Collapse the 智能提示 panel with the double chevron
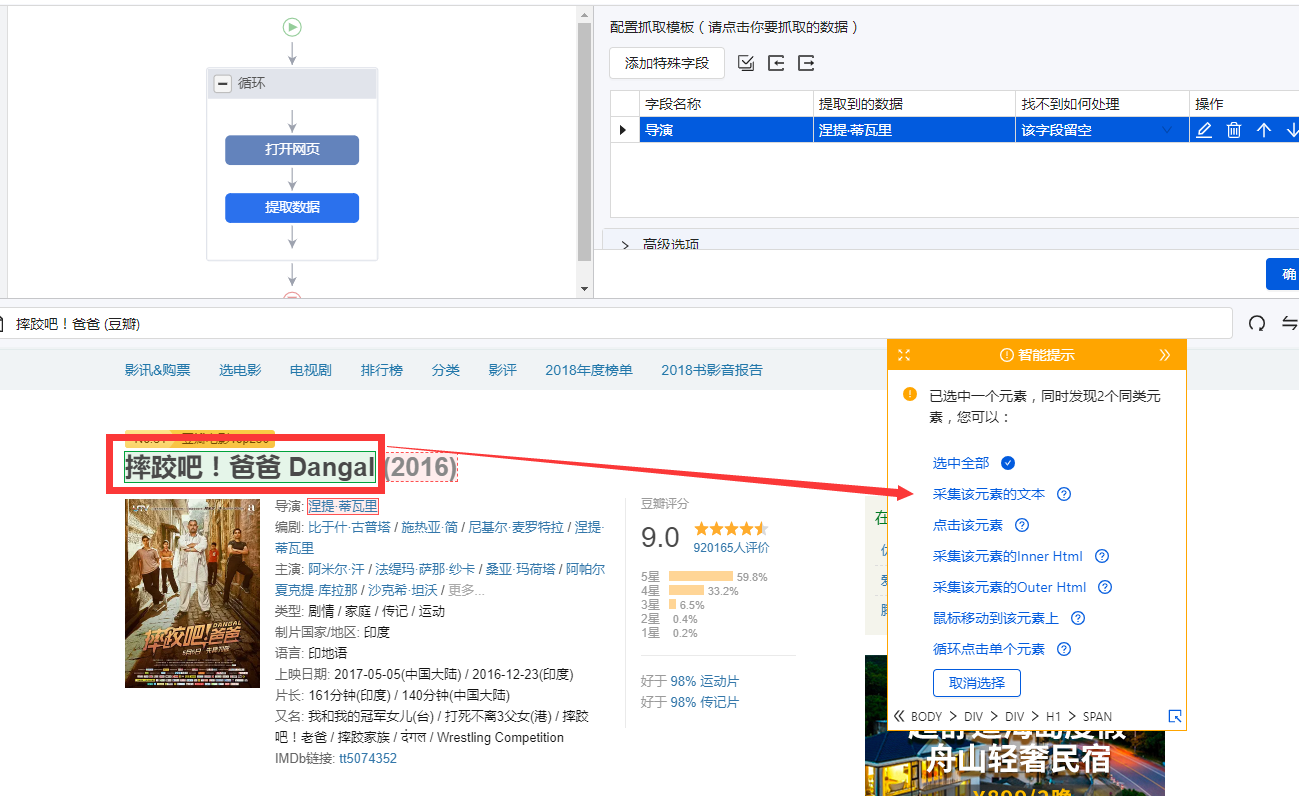1299x796 pixels. point(1164,355)
